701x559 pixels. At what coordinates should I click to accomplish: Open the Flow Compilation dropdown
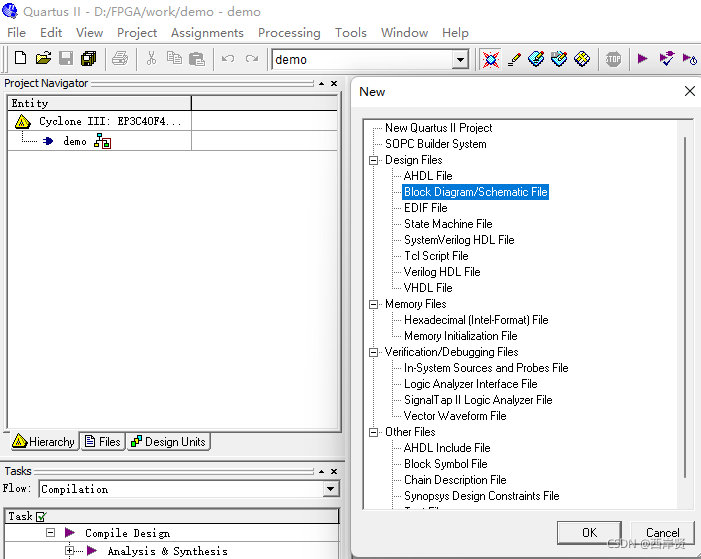[330, 489]
